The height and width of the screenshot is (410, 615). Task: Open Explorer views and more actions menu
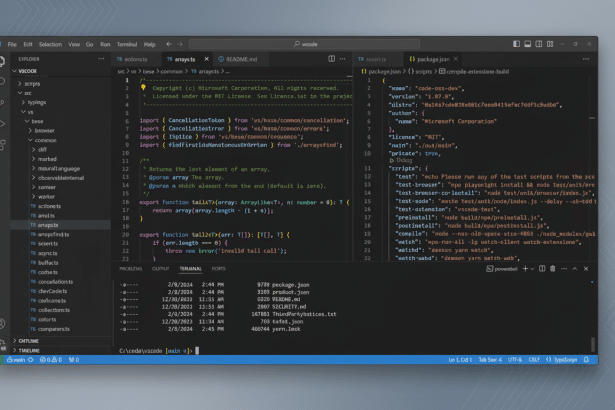(101, 59)
